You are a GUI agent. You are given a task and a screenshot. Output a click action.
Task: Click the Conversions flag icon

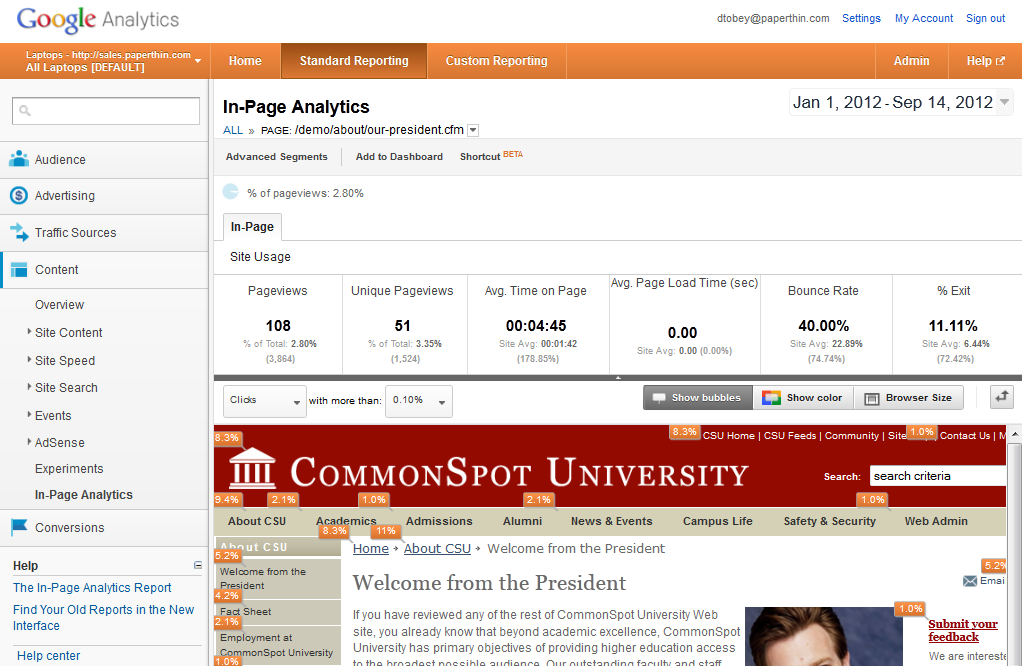[19, 527]
